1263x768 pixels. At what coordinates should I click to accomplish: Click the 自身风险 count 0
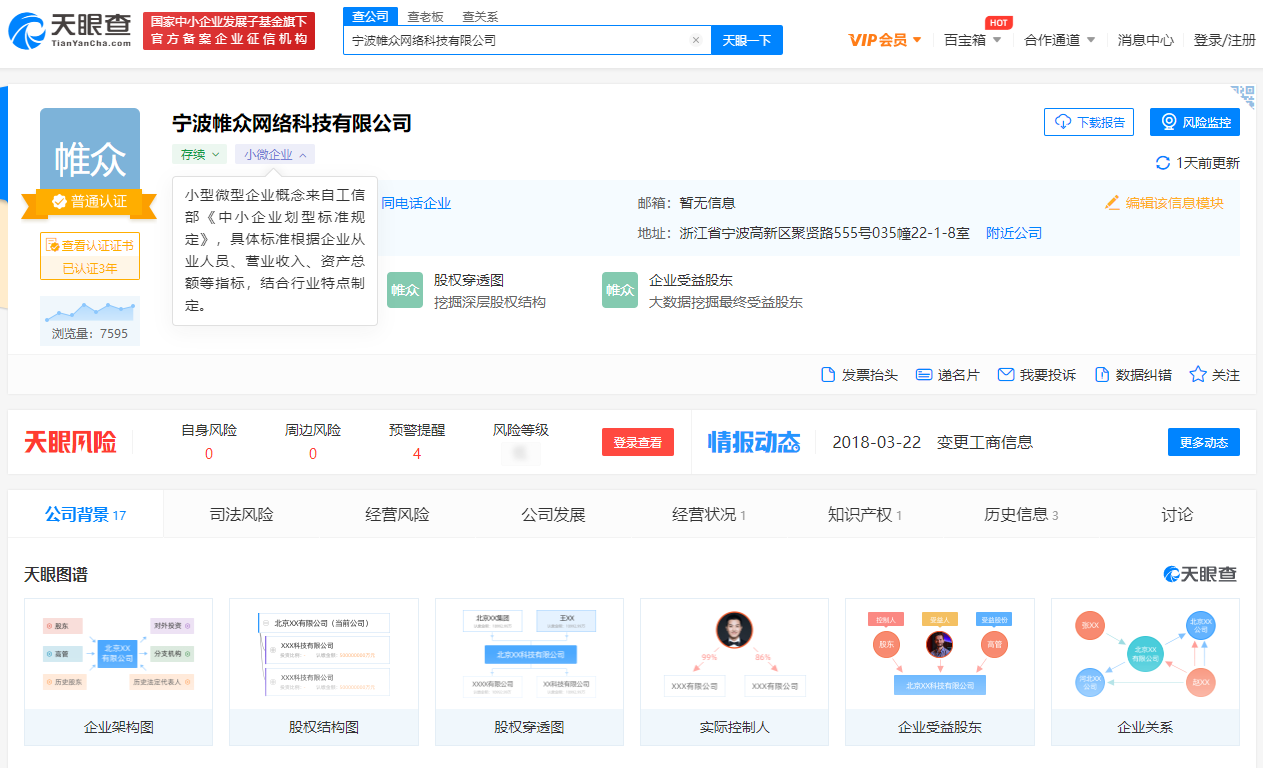click(209, 454)
